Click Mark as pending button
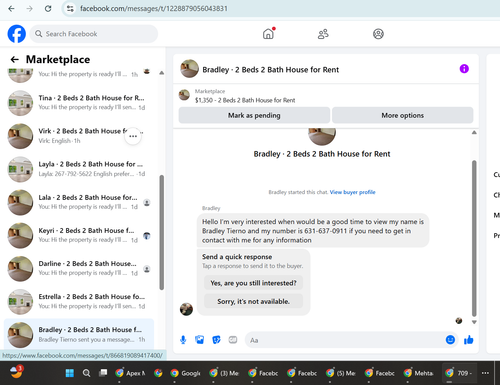500x385 pixels. tap(254, 115)
